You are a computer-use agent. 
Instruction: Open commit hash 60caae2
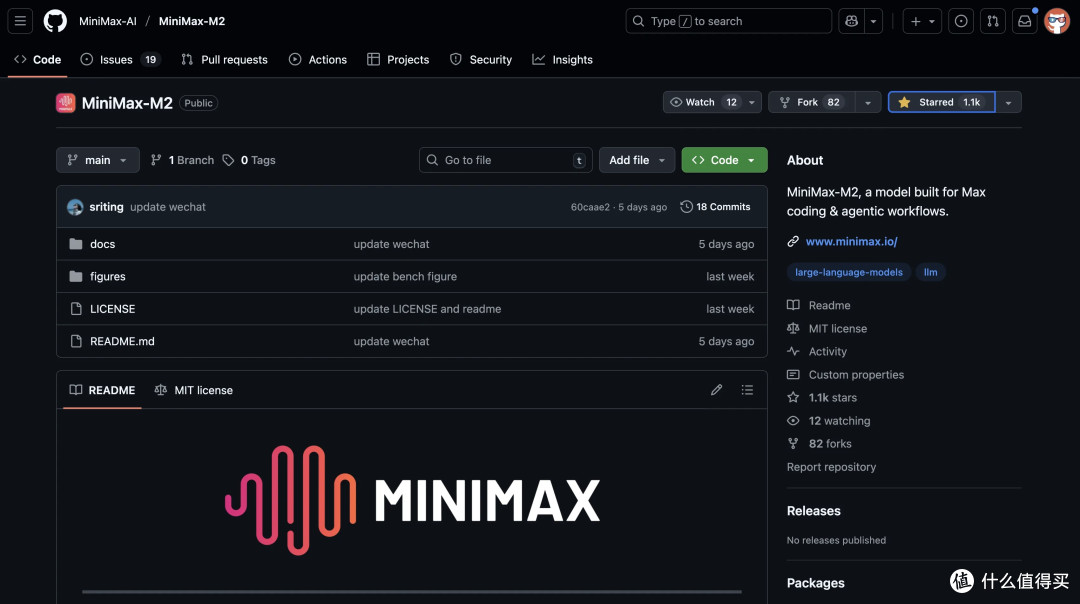tap(590, 207)
